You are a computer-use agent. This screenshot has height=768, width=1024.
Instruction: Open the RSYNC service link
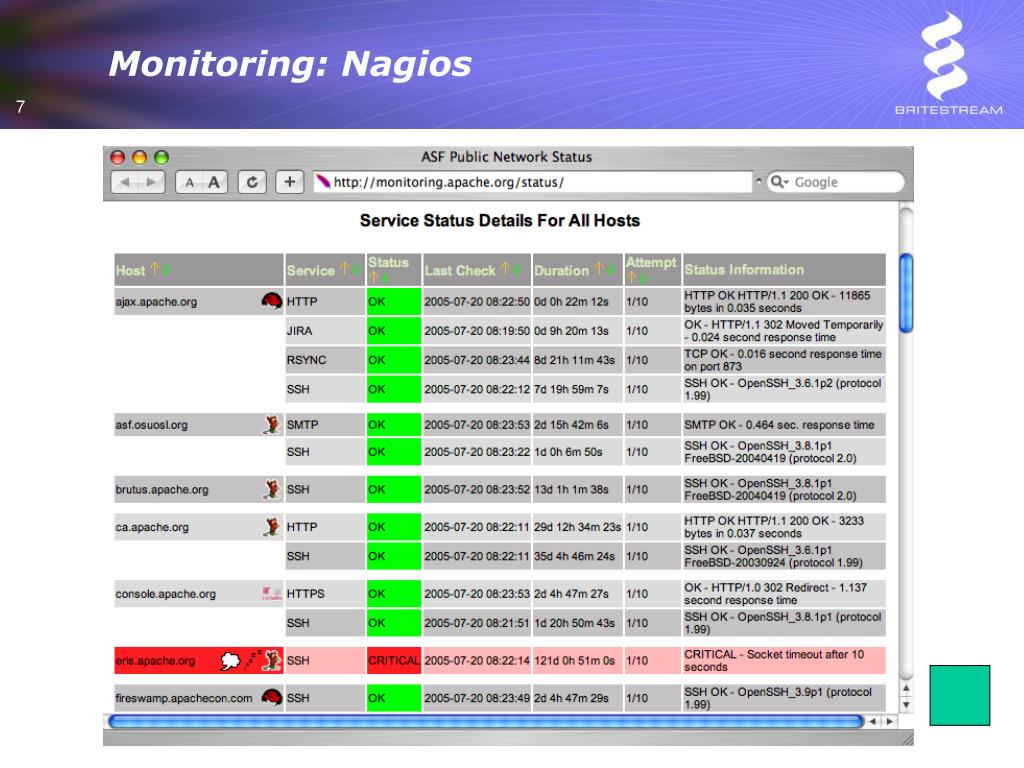point(306,360)
